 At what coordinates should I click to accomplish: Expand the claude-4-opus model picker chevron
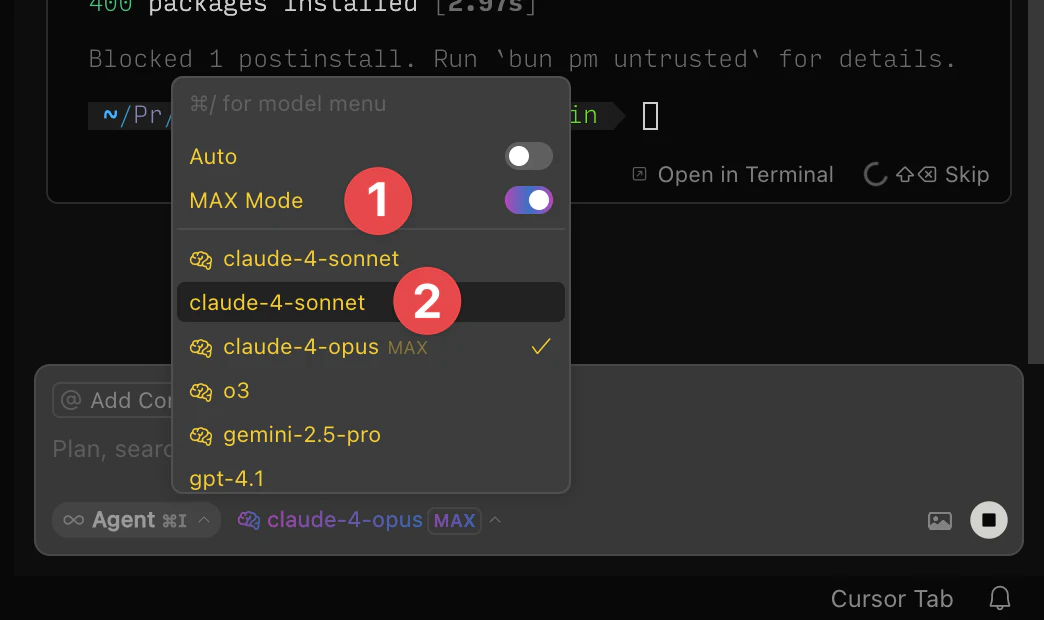pos(494,520)
